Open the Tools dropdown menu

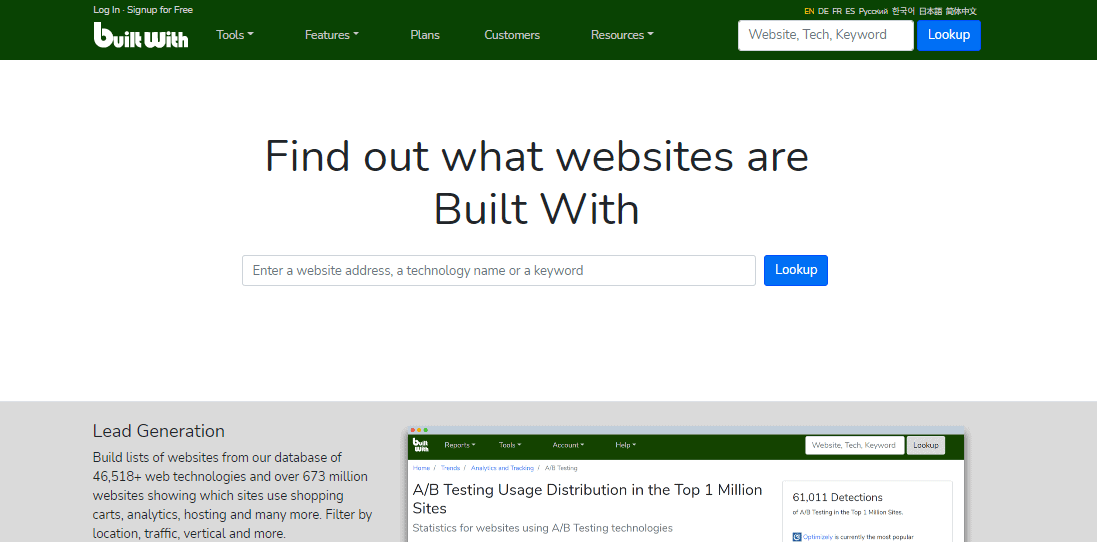click(235, 35)
